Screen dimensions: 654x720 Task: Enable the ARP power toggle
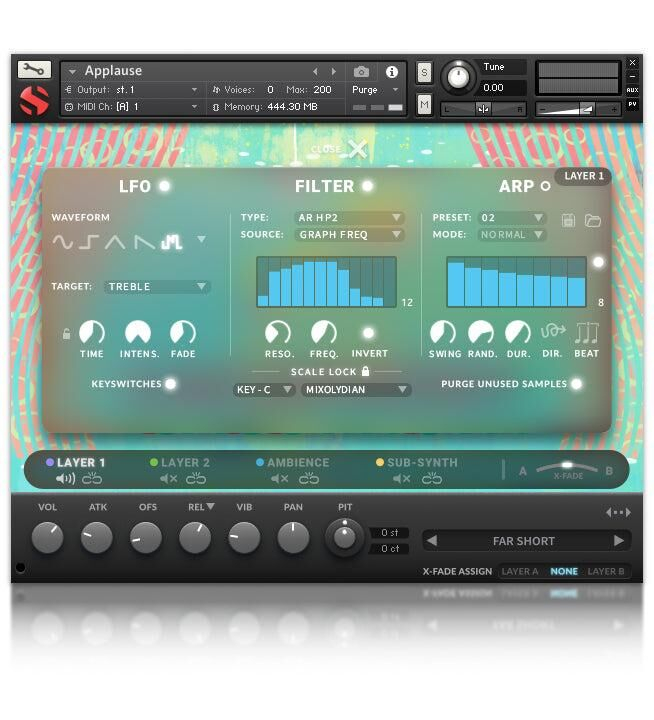click(545, 186)
